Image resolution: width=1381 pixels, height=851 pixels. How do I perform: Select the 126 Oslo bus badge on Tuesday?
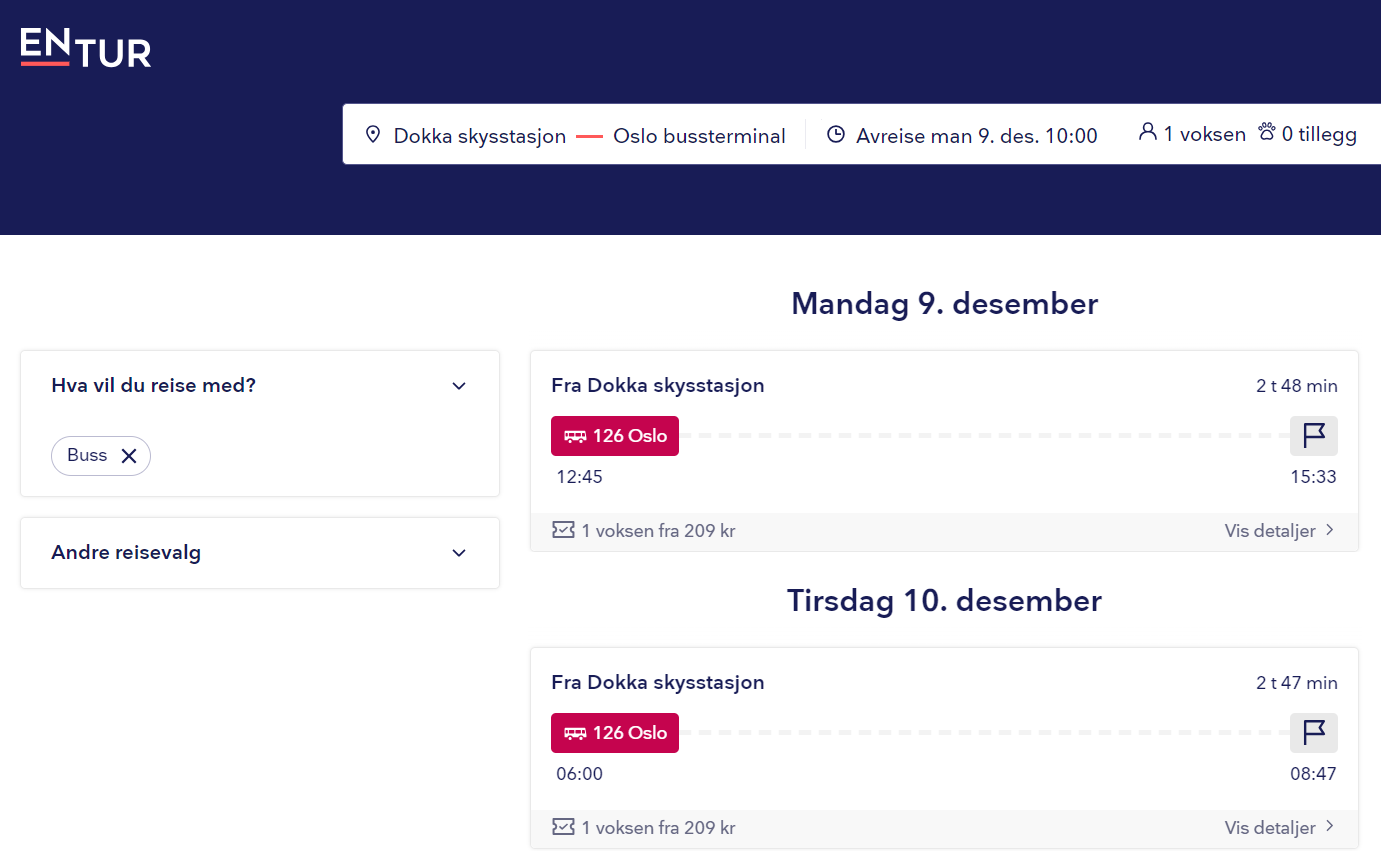point(615,733)
